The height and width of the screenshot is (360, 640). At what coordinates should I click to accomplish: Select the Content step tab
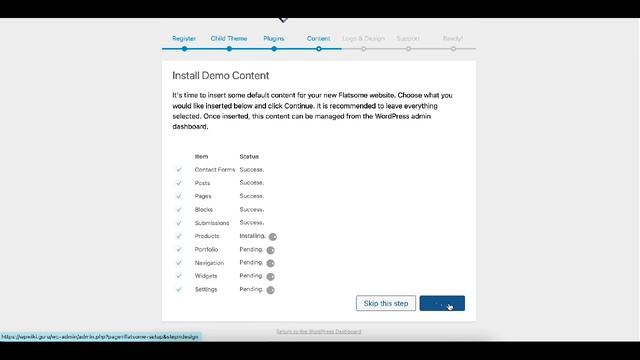click(318, 38)
